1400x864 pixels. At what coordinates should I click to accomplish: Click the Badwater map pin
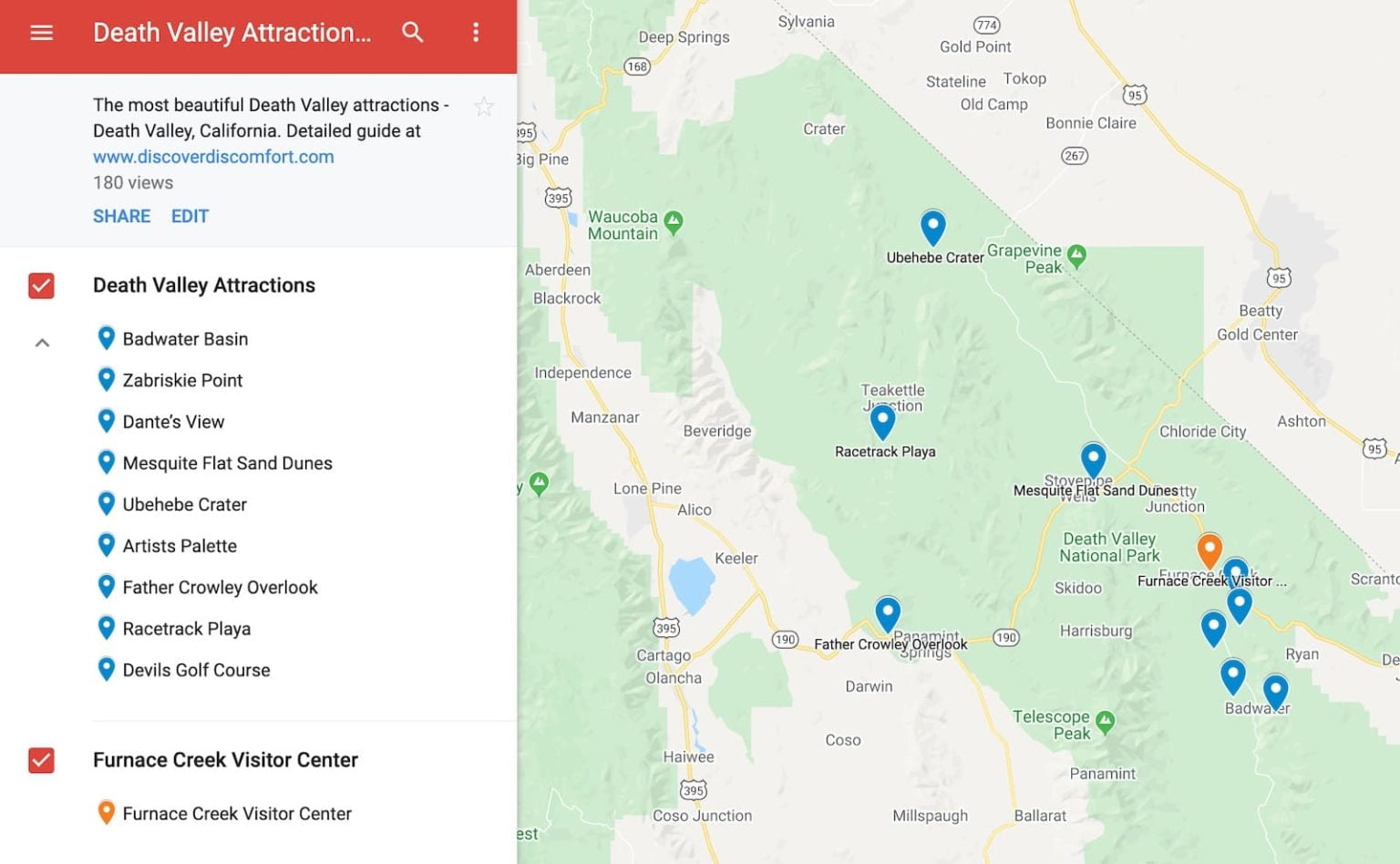point(1231,674)
